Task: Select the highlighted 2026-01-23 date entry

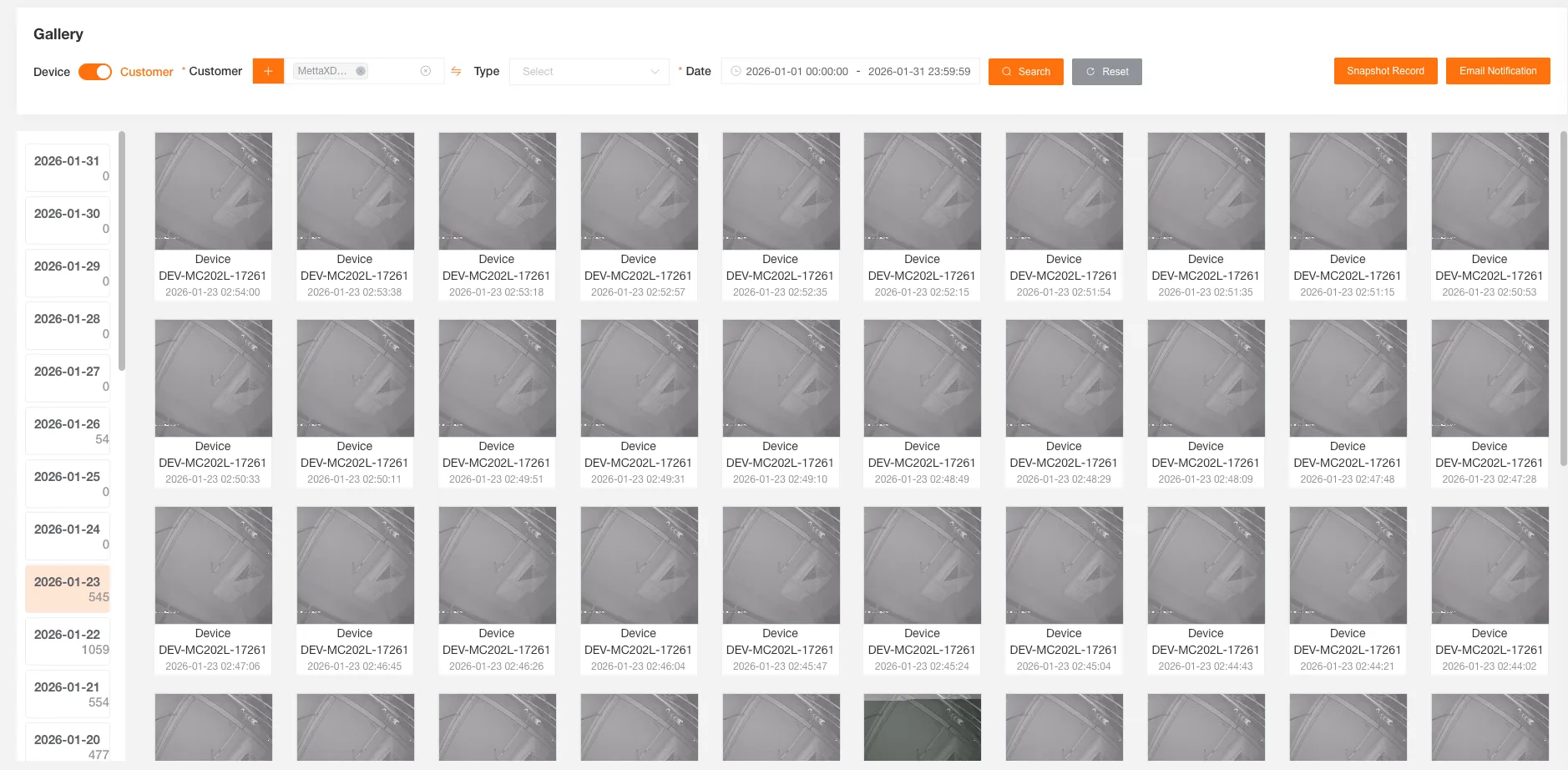Action: point(68,589)
